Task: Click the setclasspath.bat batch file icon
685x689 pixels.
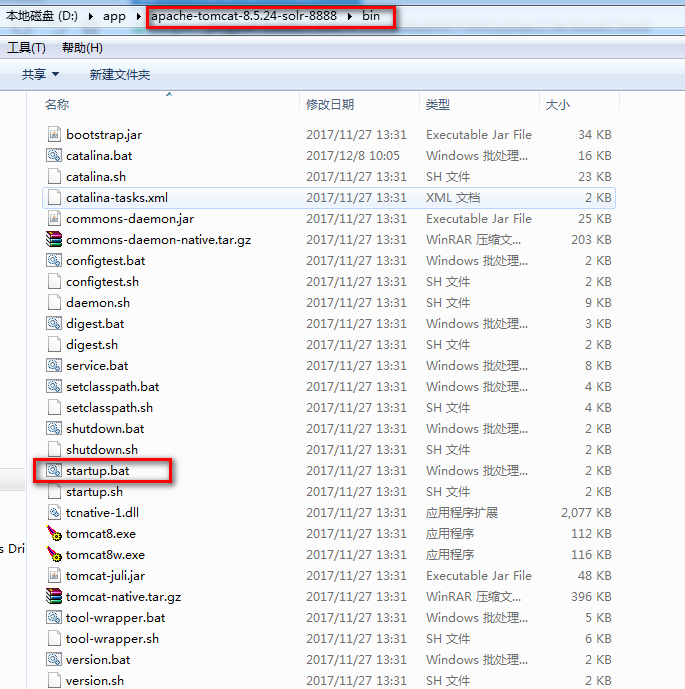Action: (x=54, y=386)
